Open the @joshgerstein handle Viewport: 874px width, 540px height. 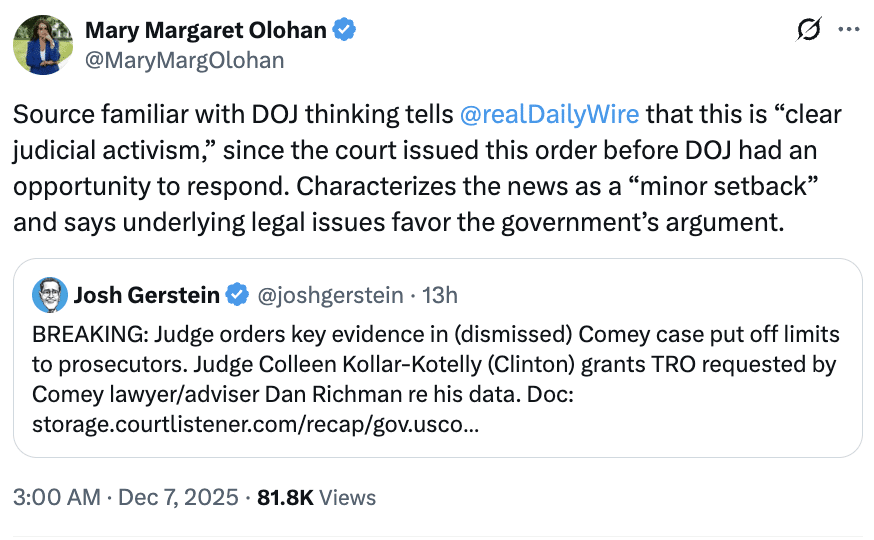point(331,295)
